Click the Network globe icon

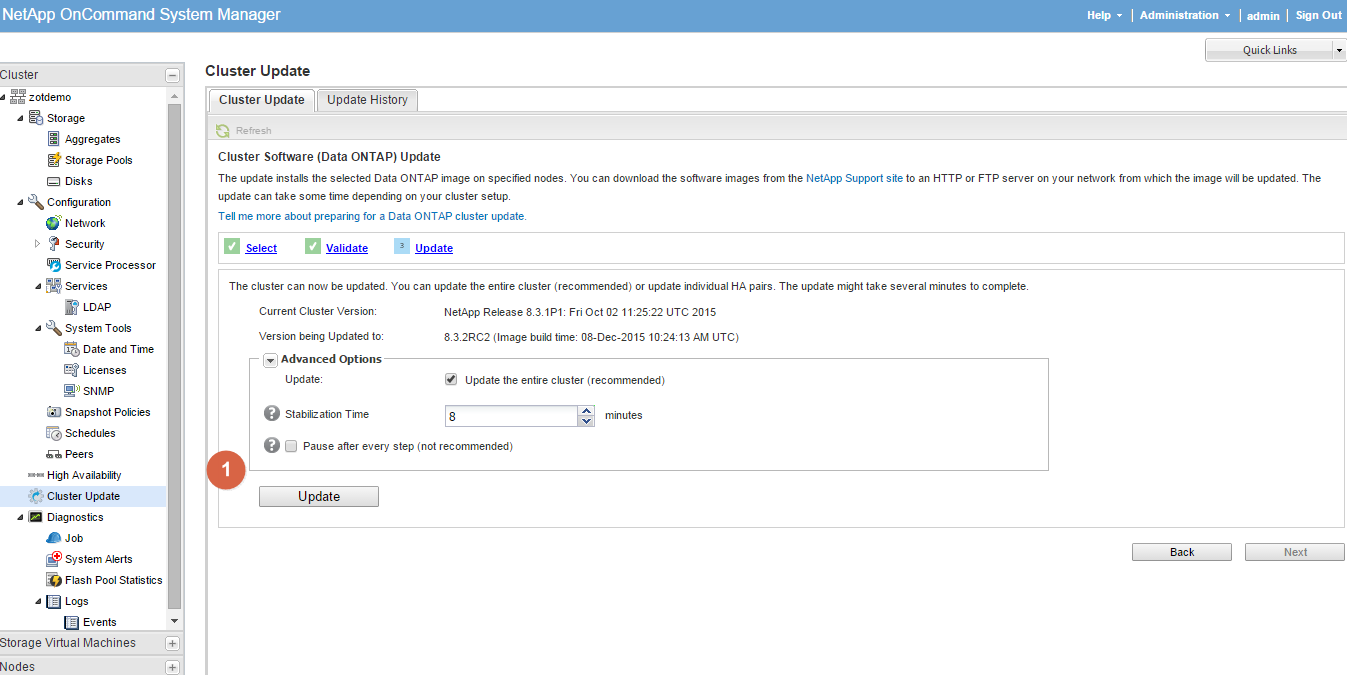point(54,223)
